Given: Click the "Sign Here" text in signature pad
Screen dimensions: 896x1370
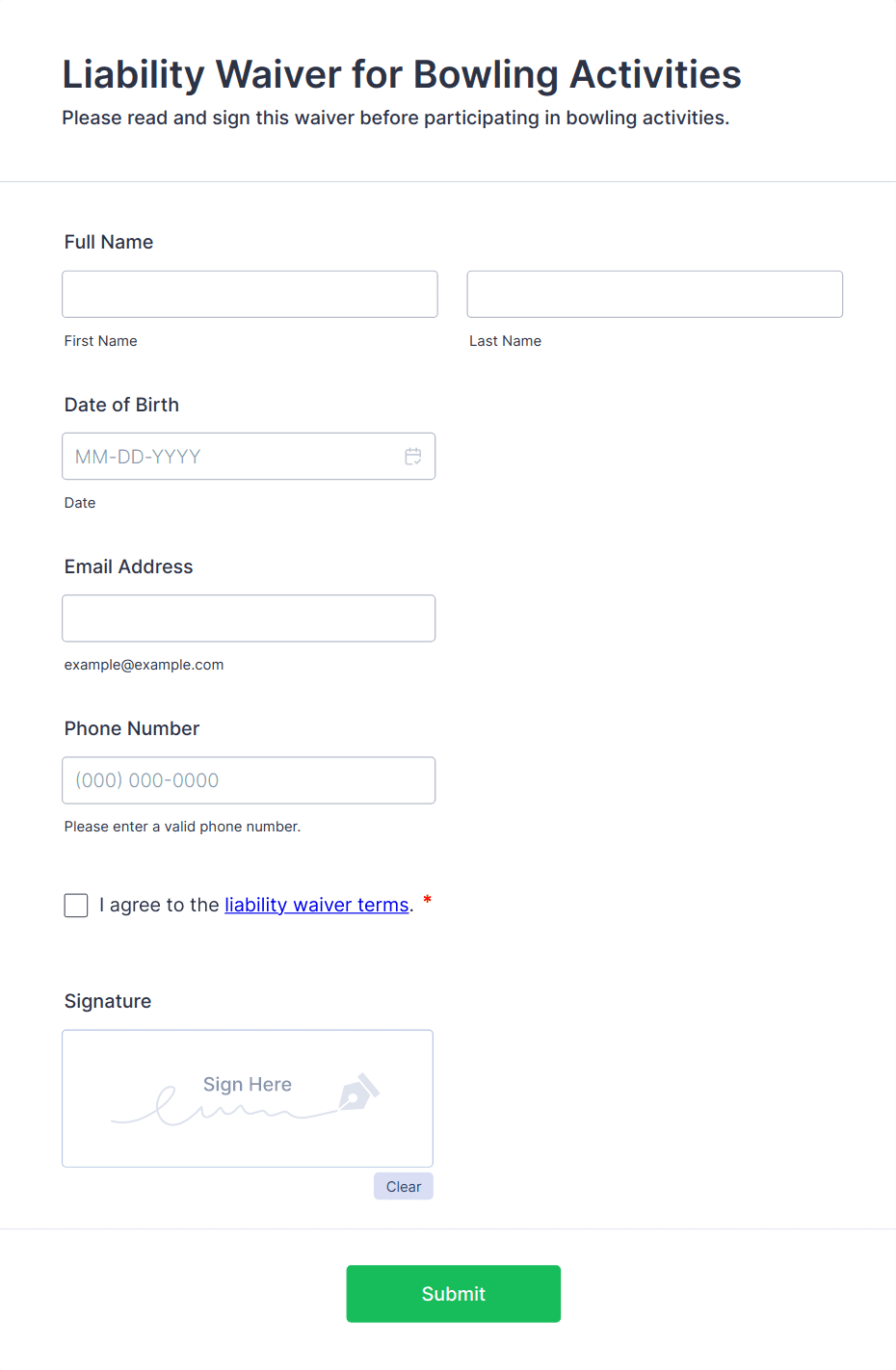Looking at the screenshot, I should coord(248,1085).
